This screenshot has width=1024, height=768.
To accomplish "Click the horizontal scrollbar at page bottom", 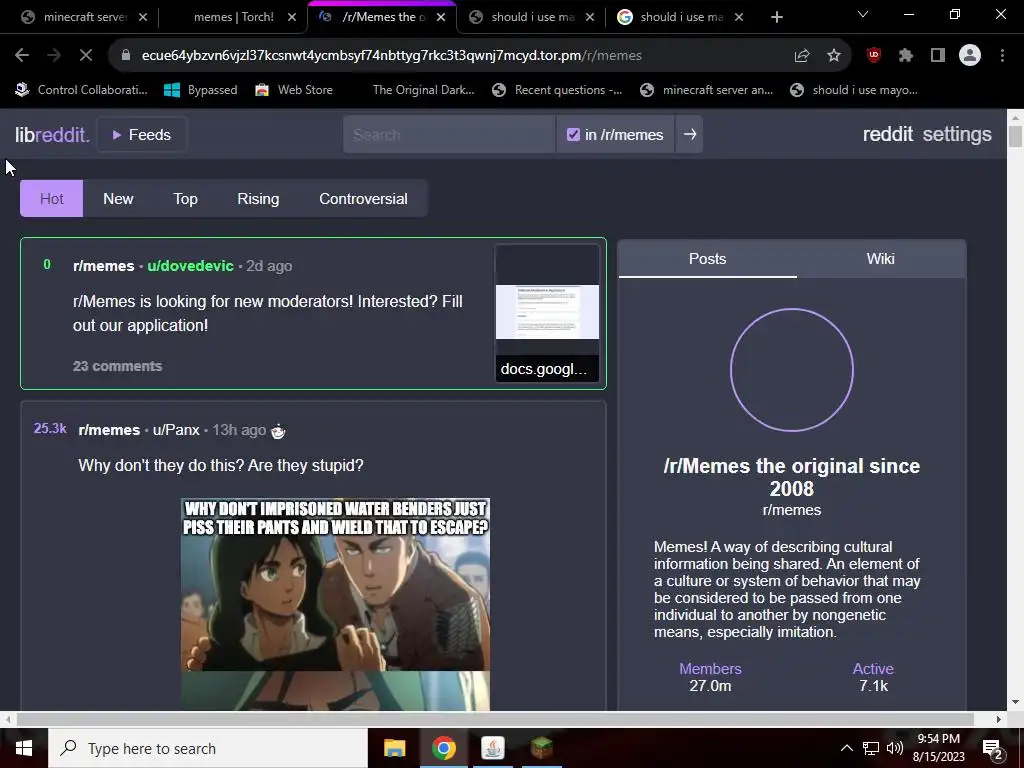I will (x=495, y=719).
